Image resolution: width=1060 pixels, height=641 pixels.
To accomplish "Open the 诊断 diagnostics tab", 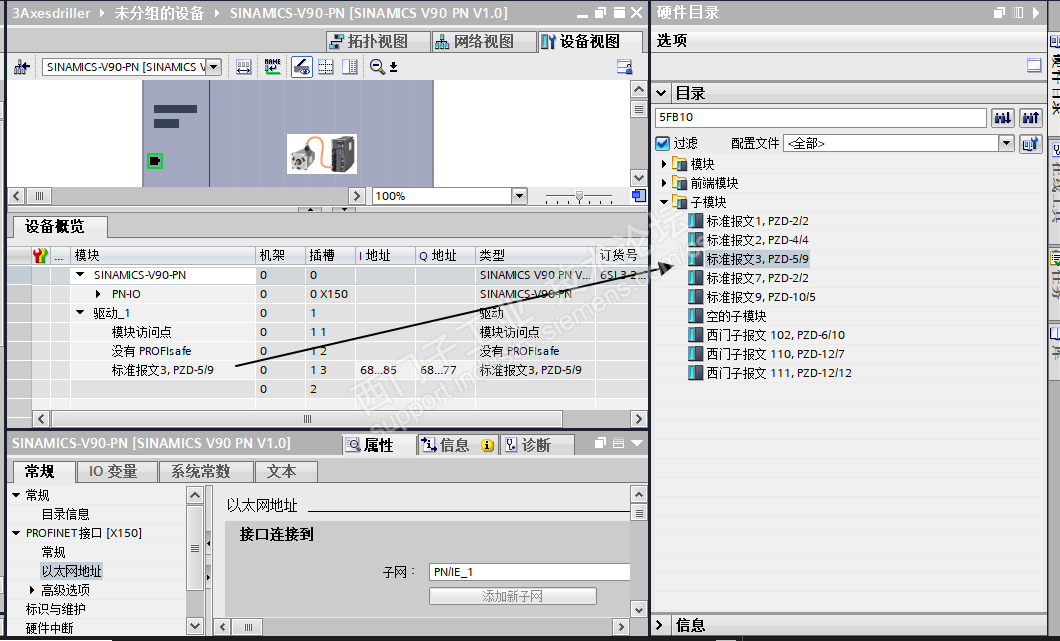I will coord(537,445).
